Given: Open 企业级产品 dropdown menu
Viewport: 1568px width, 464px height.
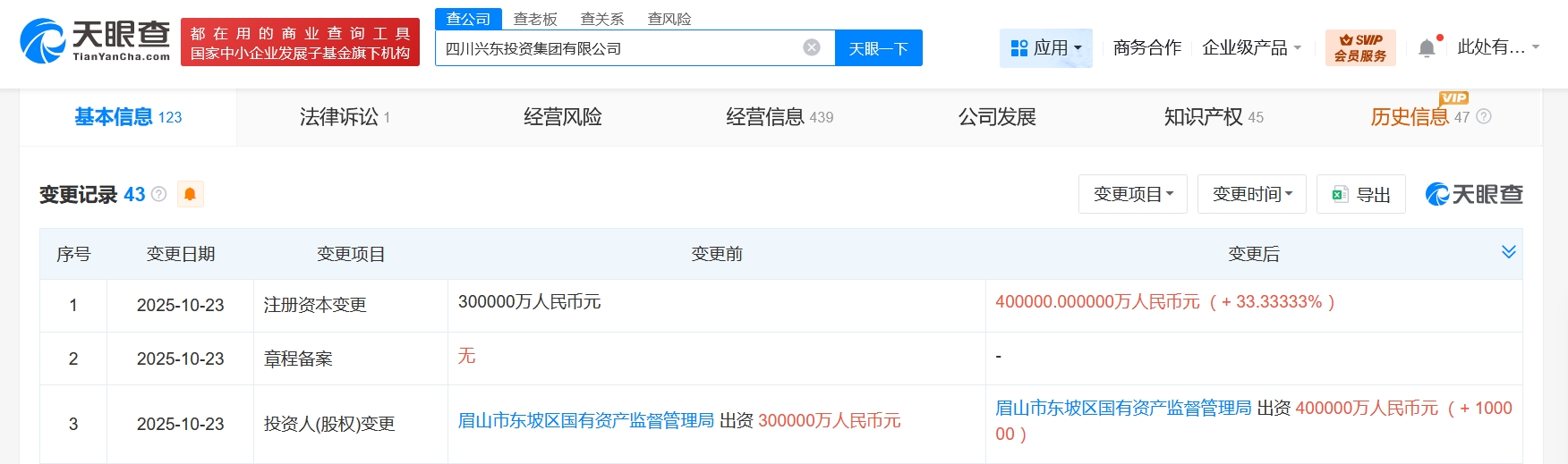Looking at the screenshot, I should [x=1250, y=47].
